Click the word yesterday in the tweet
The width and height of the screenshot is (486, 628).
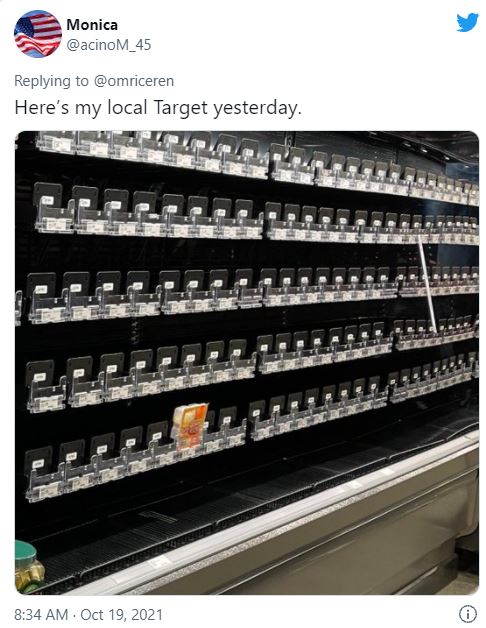(255, 109)
